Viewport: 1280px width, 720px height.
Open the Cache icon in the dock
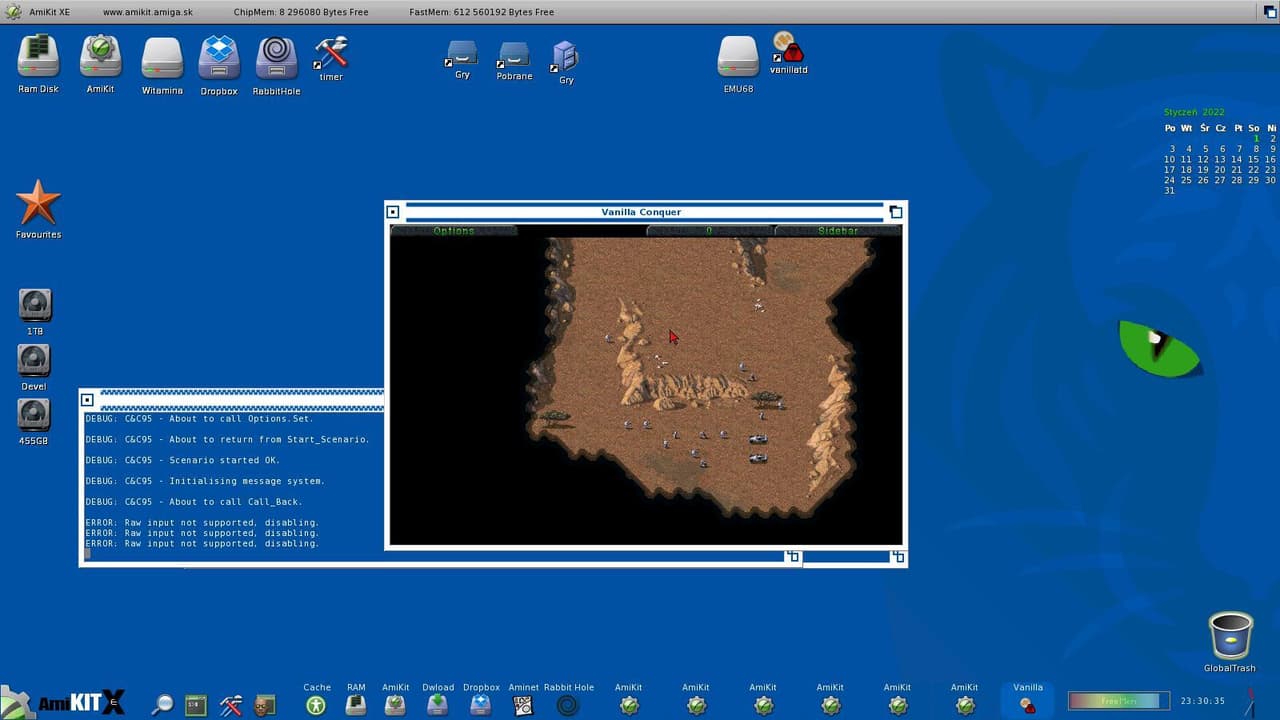(316, 705)
